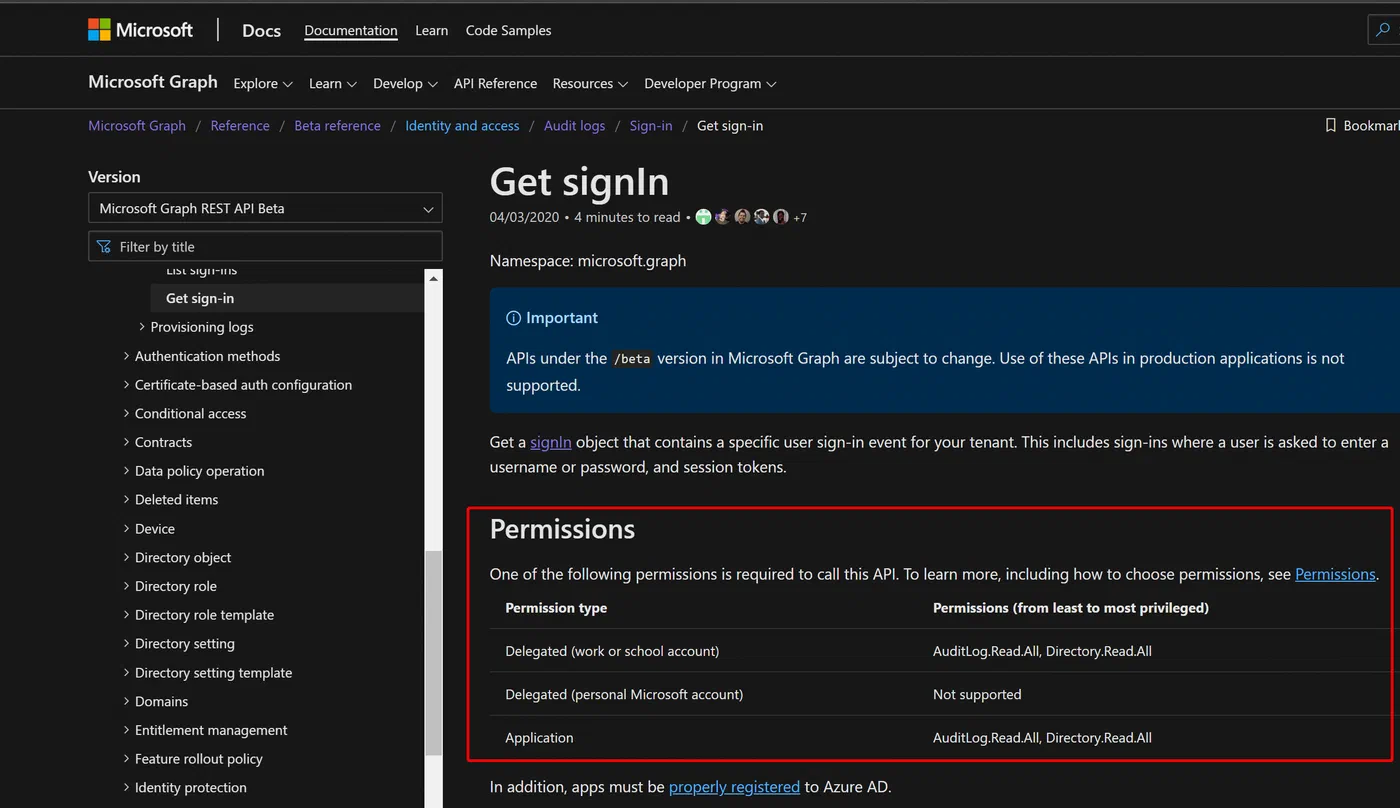Open the Develop dropdown menu
Screen dimensions: 1400x808
405,84
